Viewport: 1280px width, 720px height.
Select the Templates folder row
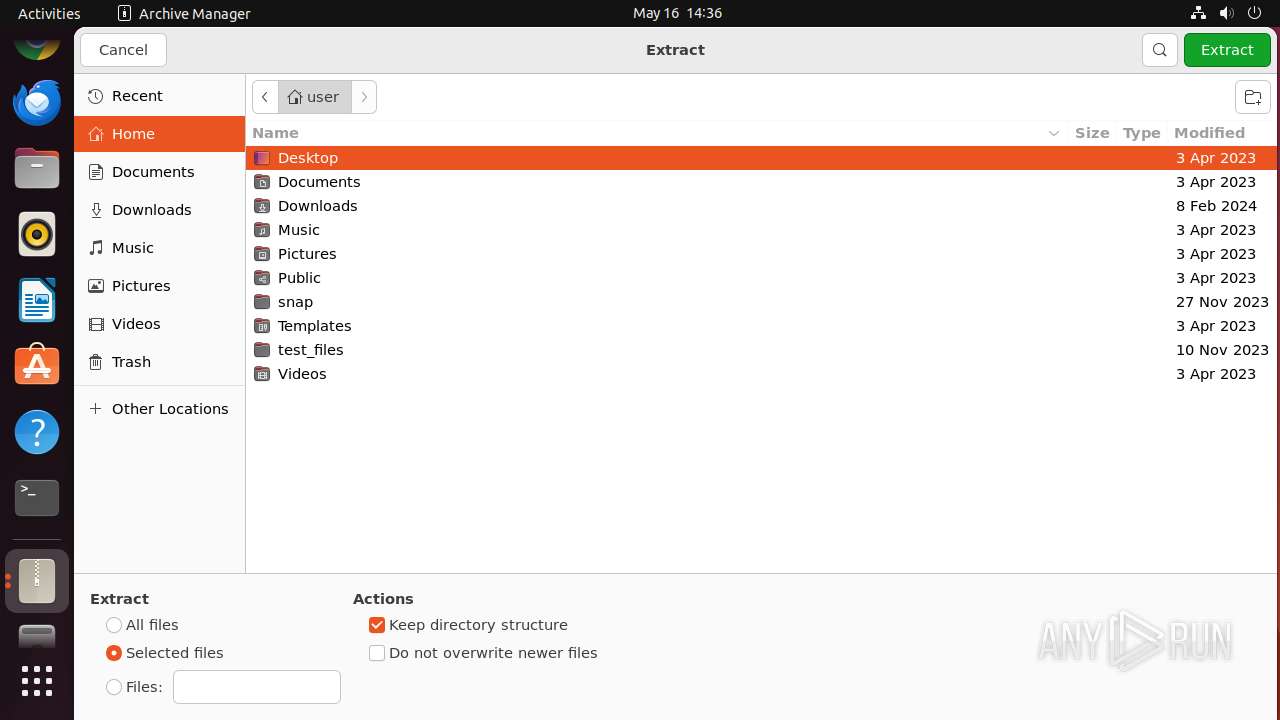761,326
